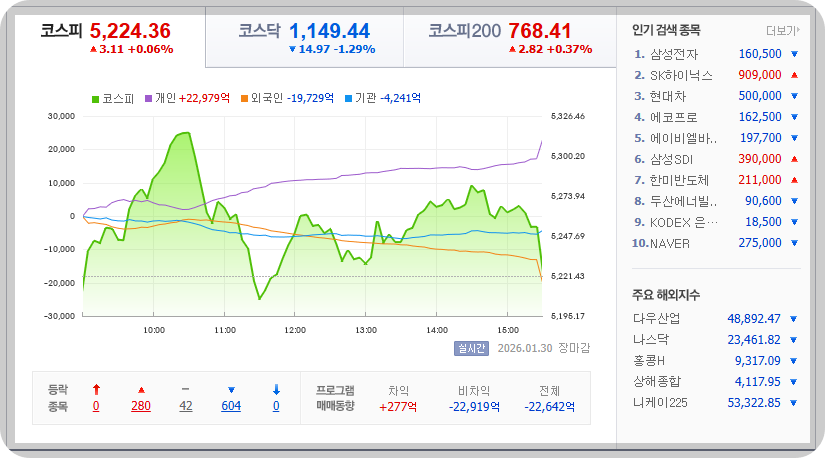Open the lower-limit stocks count 0

coord(276,406)
